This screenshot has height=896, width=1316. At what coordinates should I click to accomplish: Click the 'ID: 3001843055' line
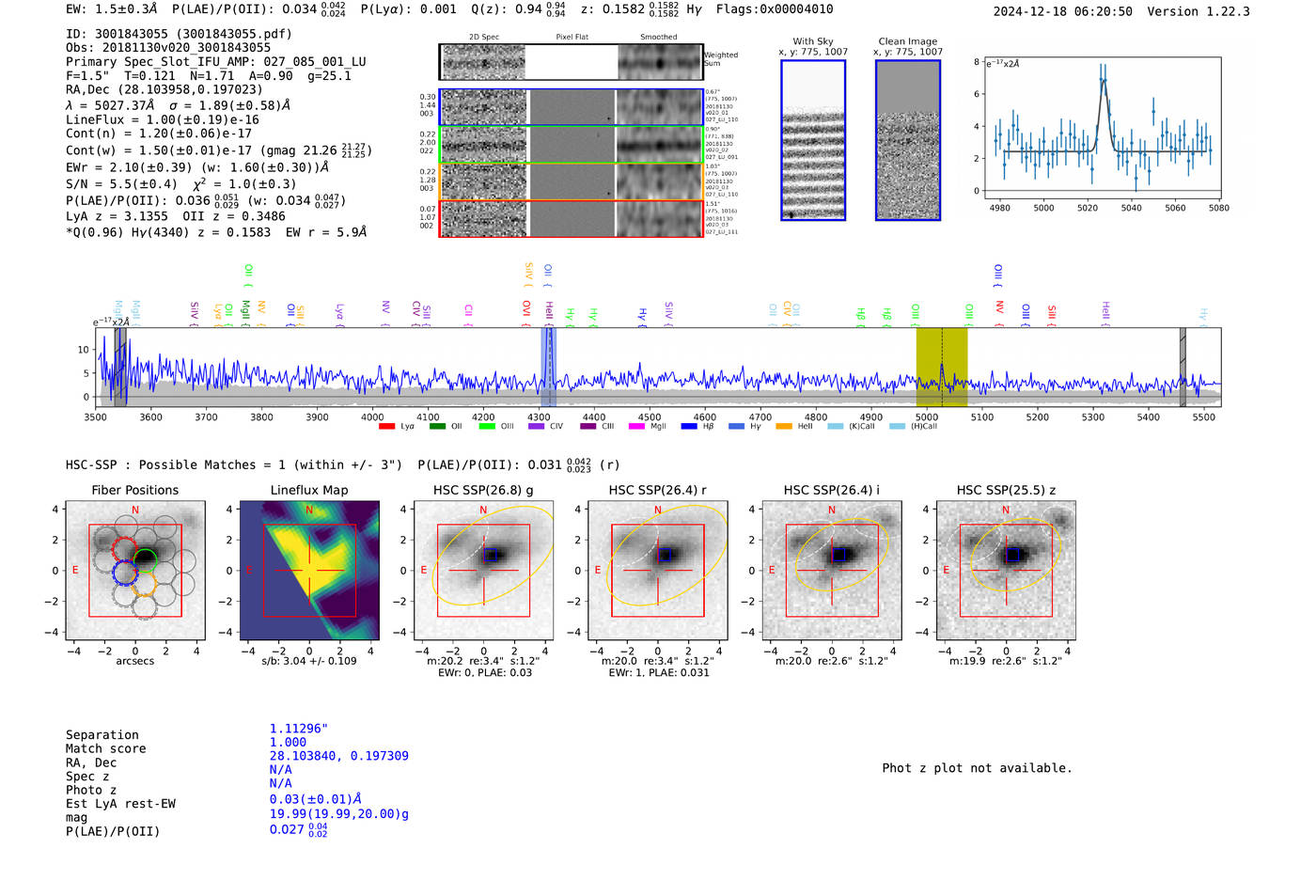[179, 34]
